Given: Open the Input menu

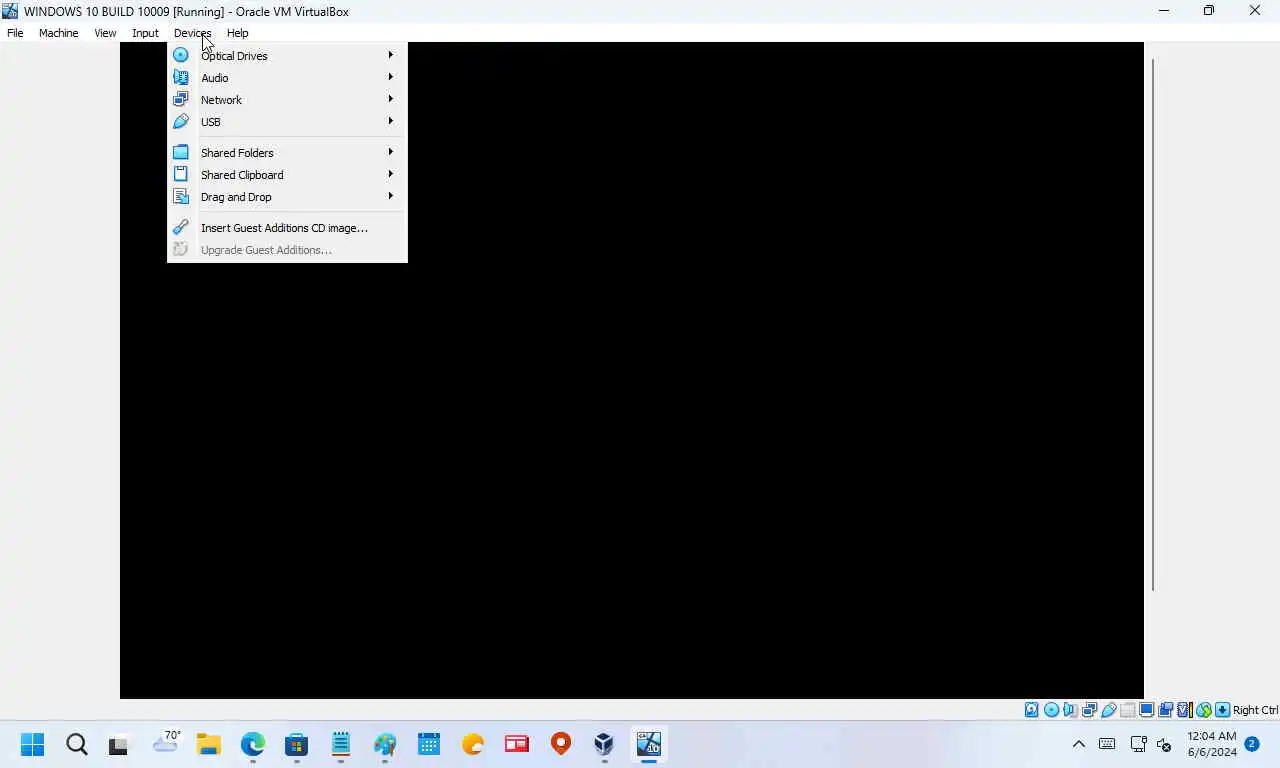Looking at the screenshot, I should coord(145,33).
